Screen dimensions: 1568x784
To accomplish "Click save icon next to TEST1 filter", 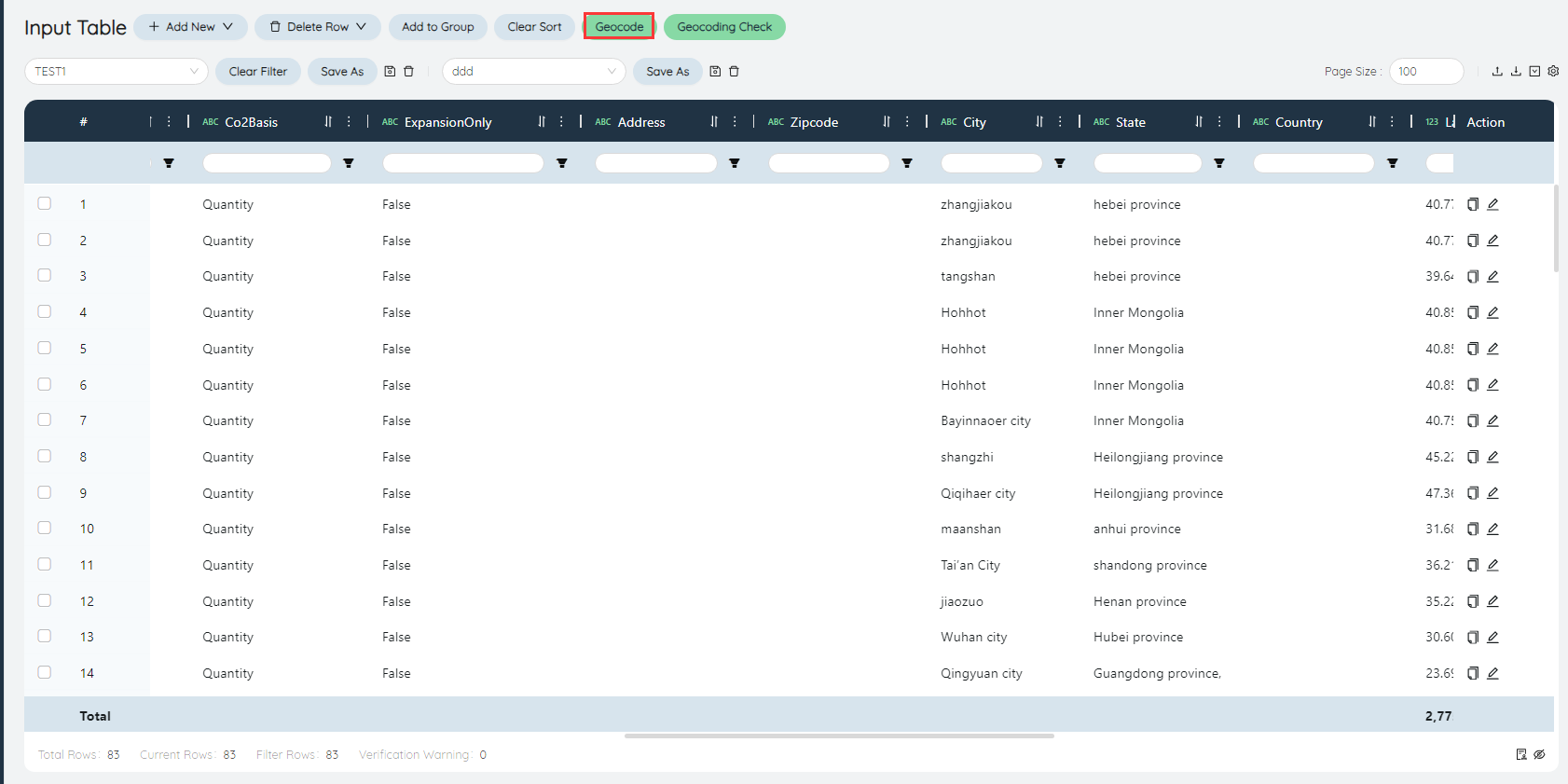I will click(390, 71).
